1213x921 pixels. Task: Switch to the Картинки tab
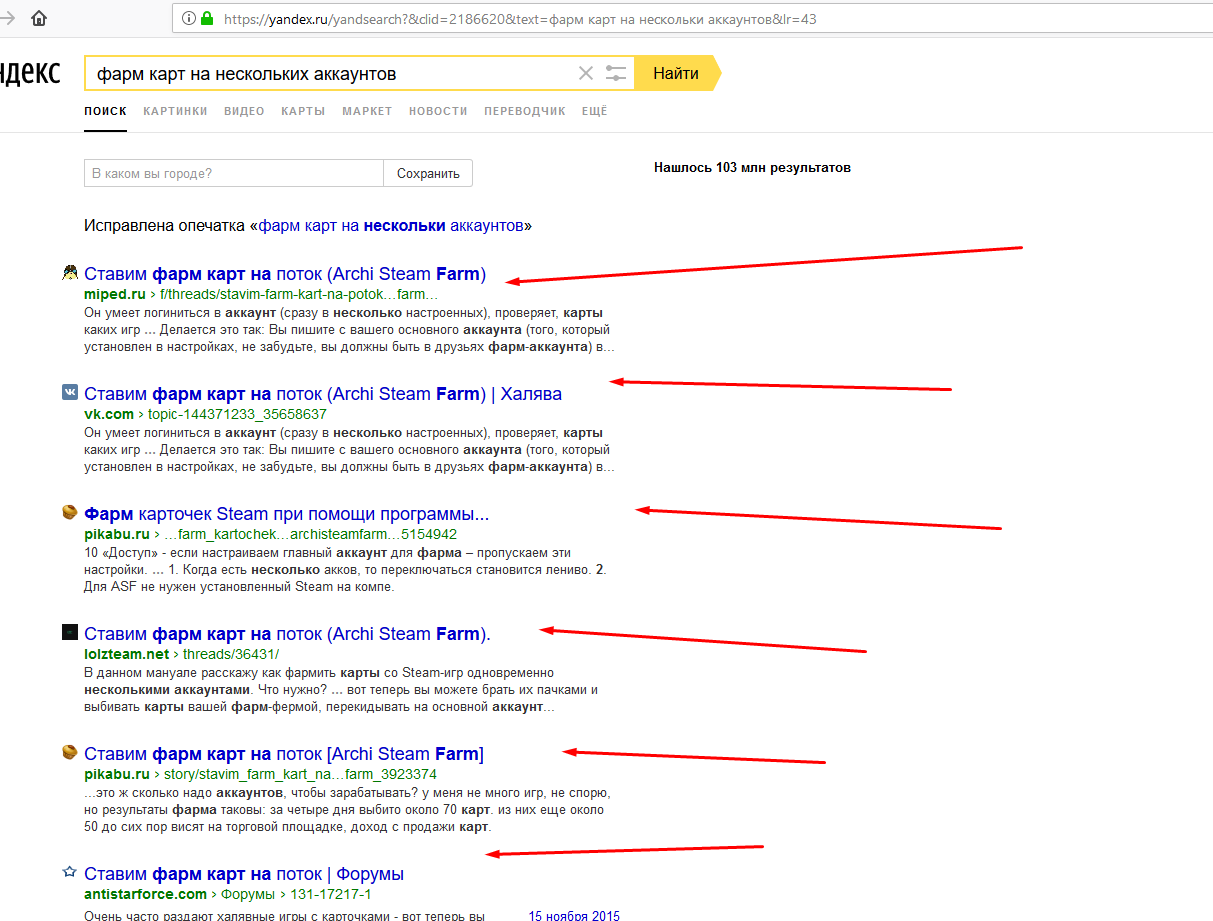(x=175, y=111)
